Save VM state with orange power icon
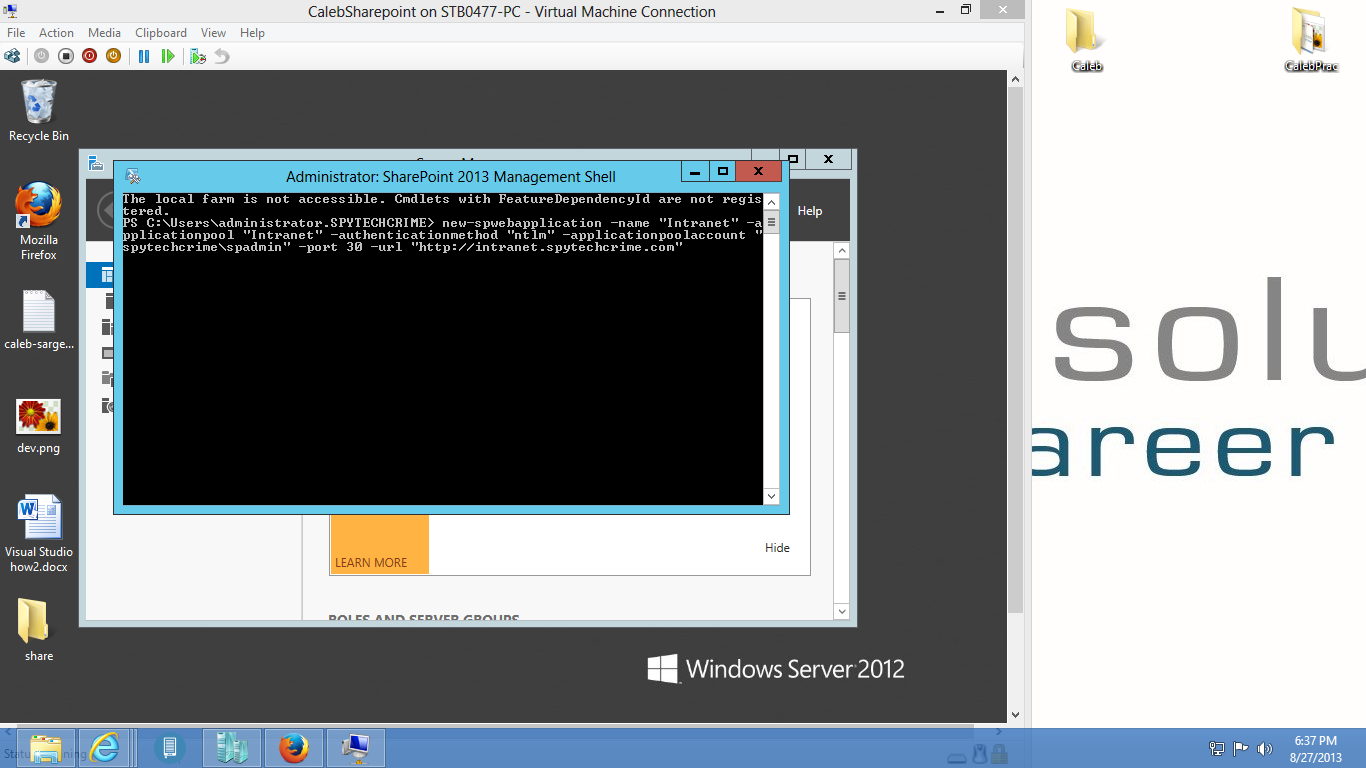The image size is (1366, 768). [x=113, y=56]
